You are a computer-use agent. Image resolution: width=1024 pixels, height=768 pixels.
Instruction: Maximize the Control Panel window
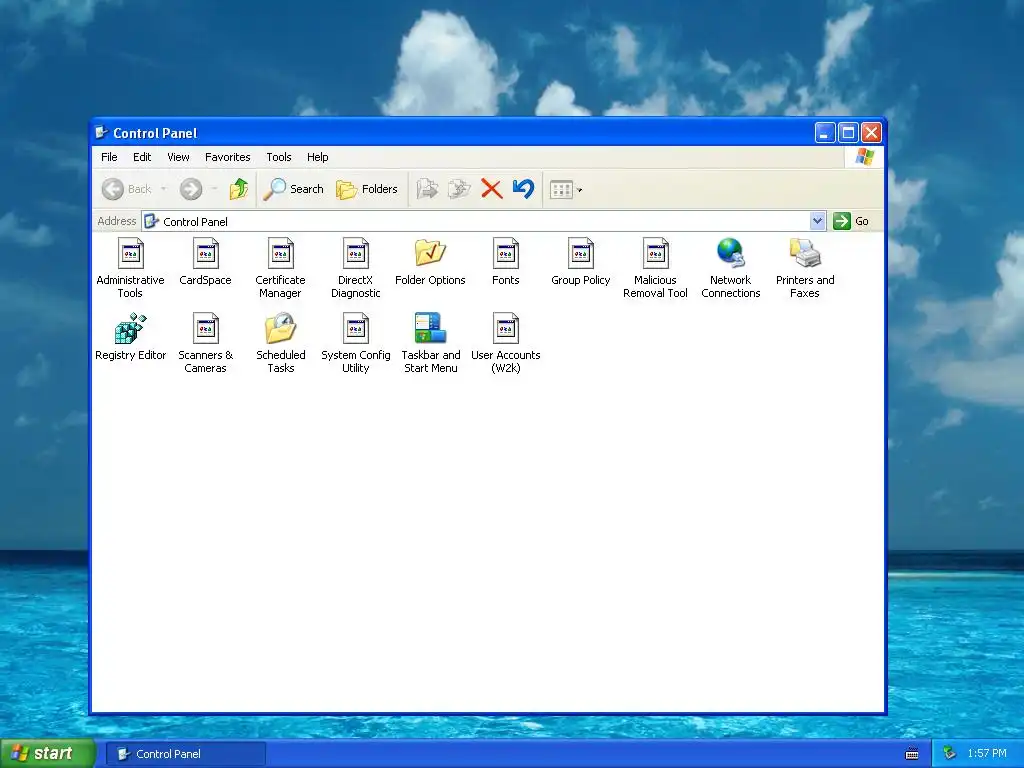848,133
